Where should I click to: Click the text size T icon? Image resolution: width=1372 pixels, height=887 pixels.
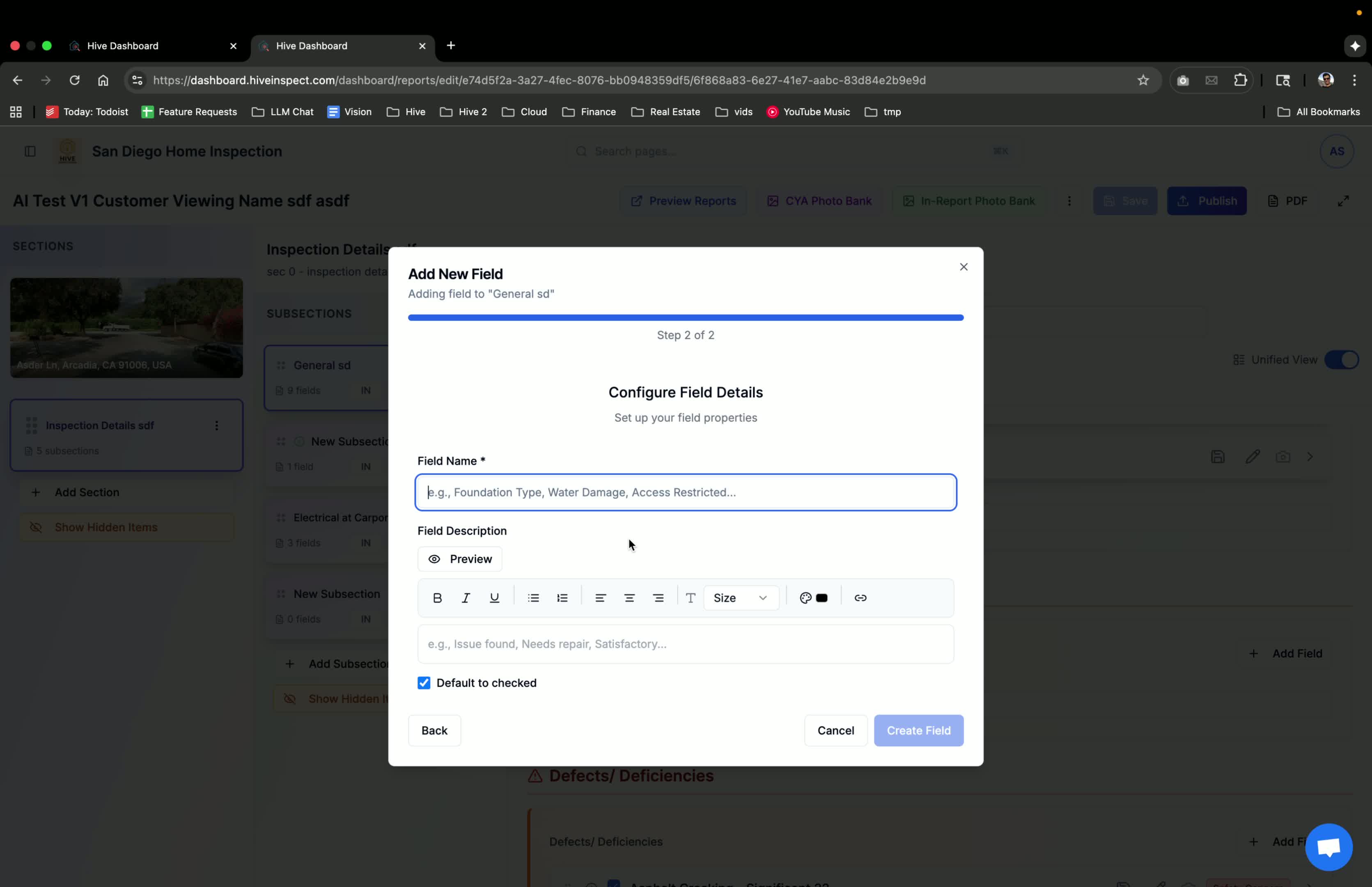pyautogui.click(x=691, y=598)
